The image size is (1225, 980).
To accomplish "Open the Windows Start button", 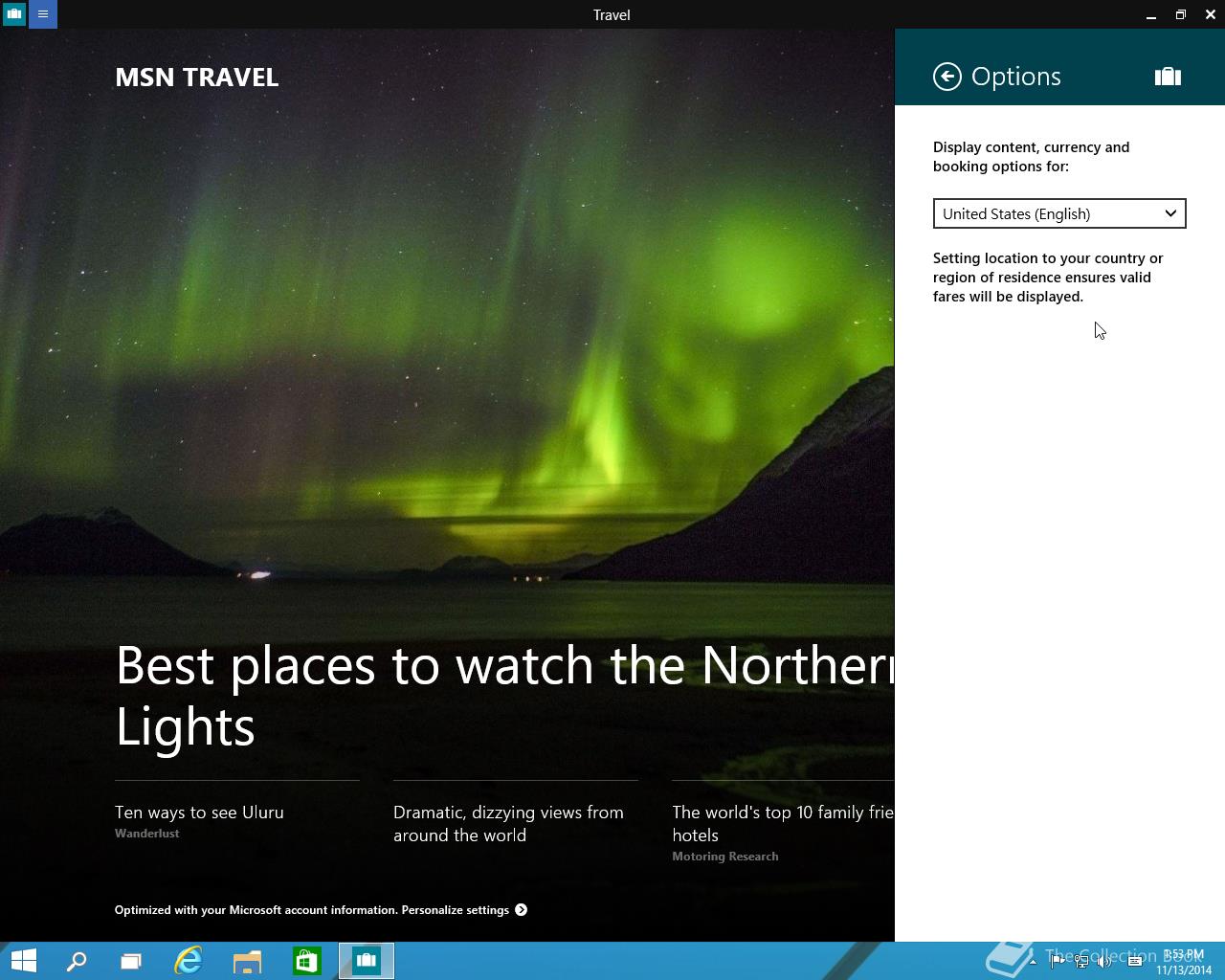I will (23, 961).
